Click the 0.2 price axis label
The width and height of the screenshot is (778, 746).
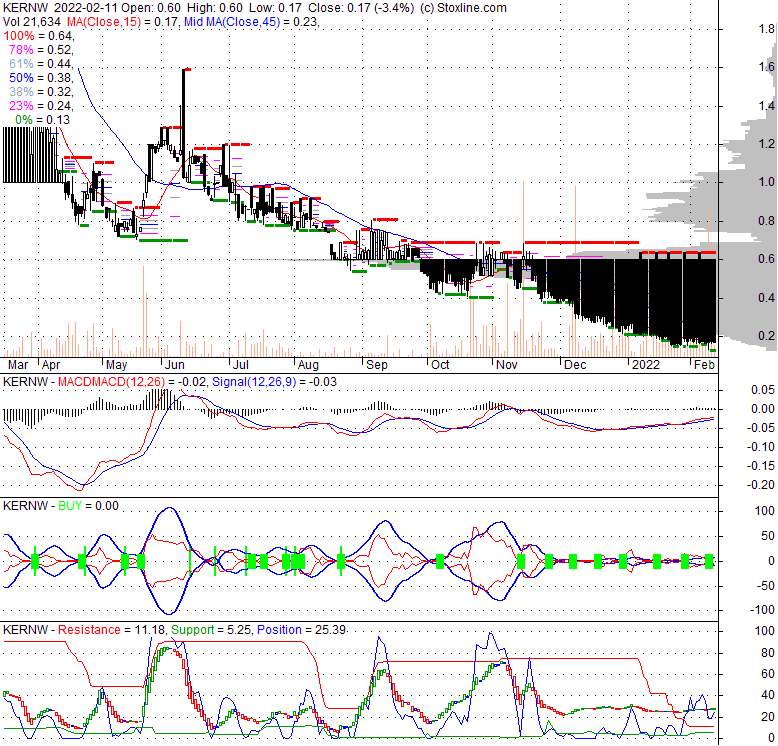[x=767, y=336]
